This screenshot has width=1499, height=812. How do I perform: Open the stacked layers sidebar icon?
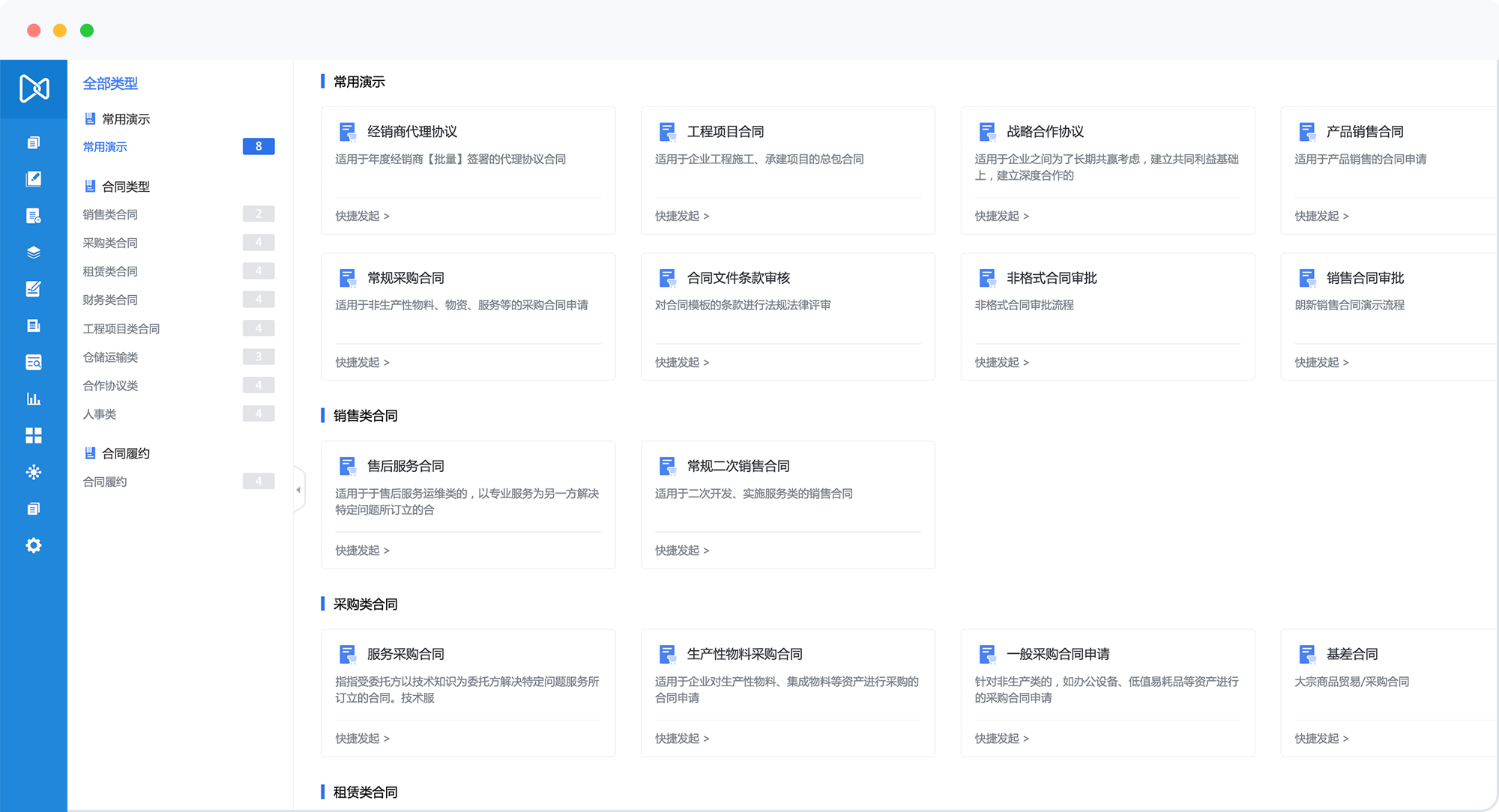click(x=34, y=252)
